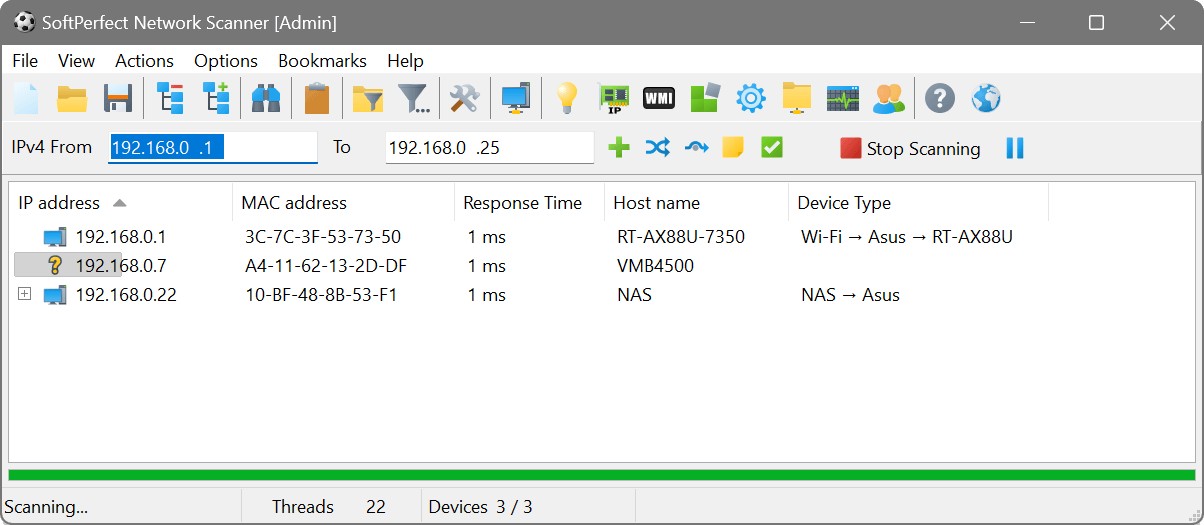Click the shared network folder icon

coord(797,98)
